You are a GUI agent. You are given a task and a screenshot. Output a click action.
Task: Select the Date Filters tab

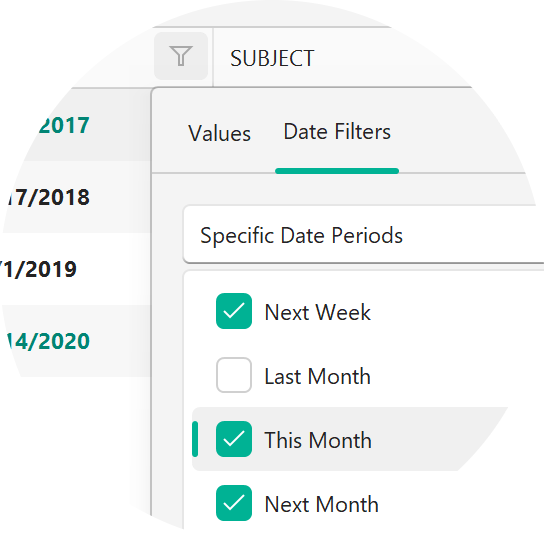(337, 132)
